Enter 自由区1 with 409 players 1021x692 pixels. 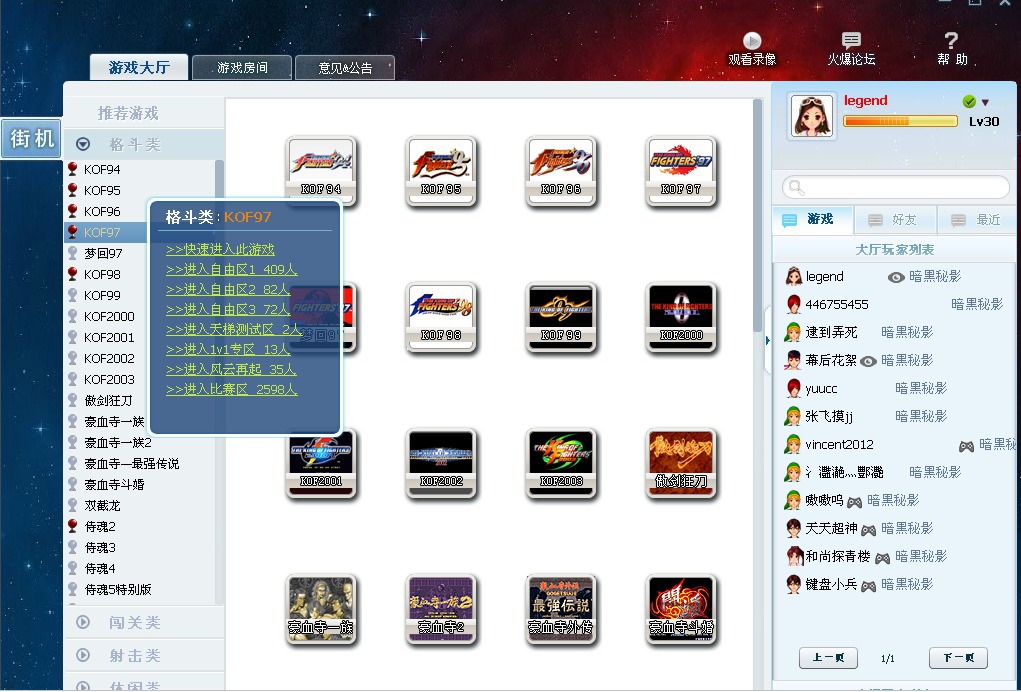231,270
